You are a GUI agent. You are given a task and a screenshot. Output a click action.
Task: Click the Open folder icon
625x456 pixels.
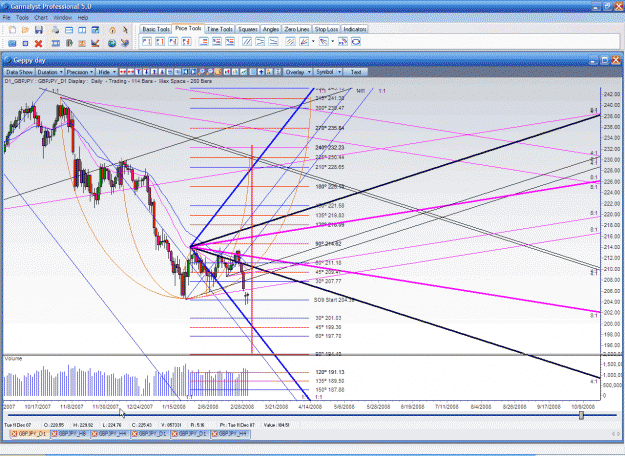(x=26, y=30)
